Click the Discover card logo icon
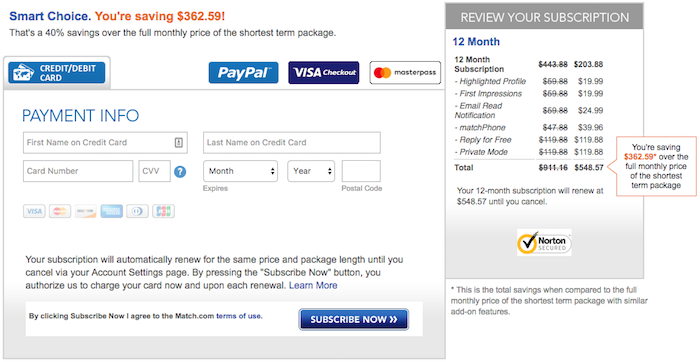 click(x=85, y=211)
